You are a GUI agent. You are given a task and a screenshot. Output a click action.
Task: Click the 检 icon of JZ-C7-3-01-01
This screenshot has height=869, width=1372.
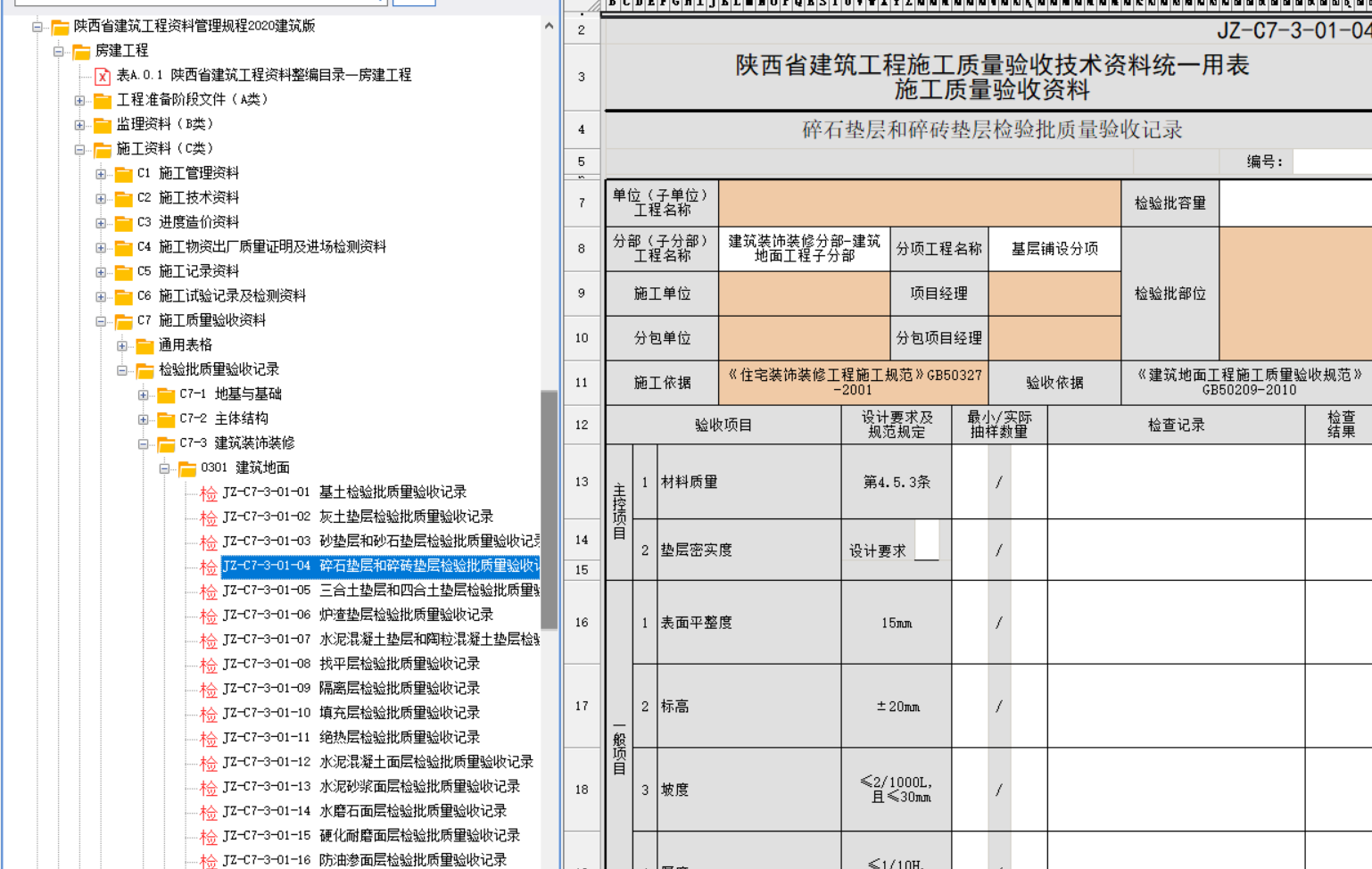coord(209,493)
